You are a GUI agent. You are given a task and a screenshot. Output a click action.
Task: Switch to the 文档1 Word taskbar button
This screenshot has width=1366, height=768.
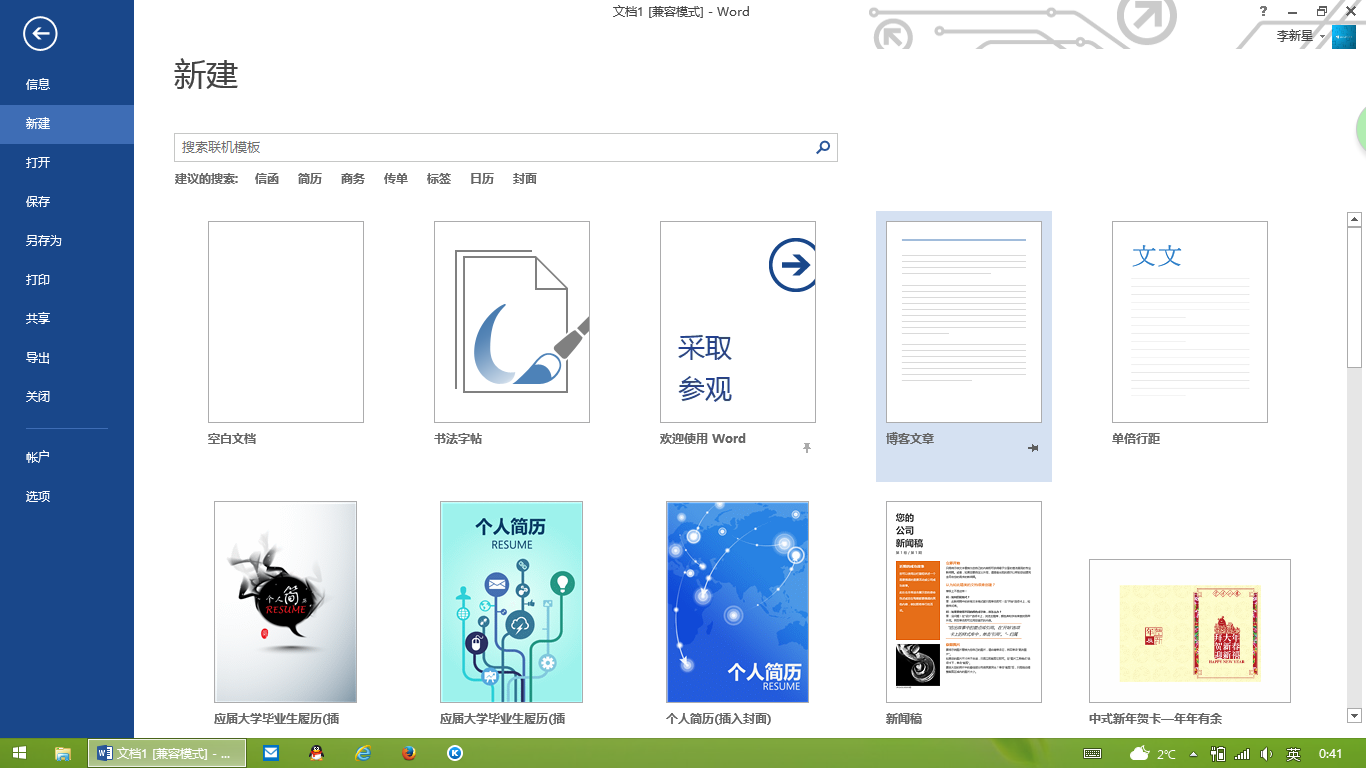(165, 753)
